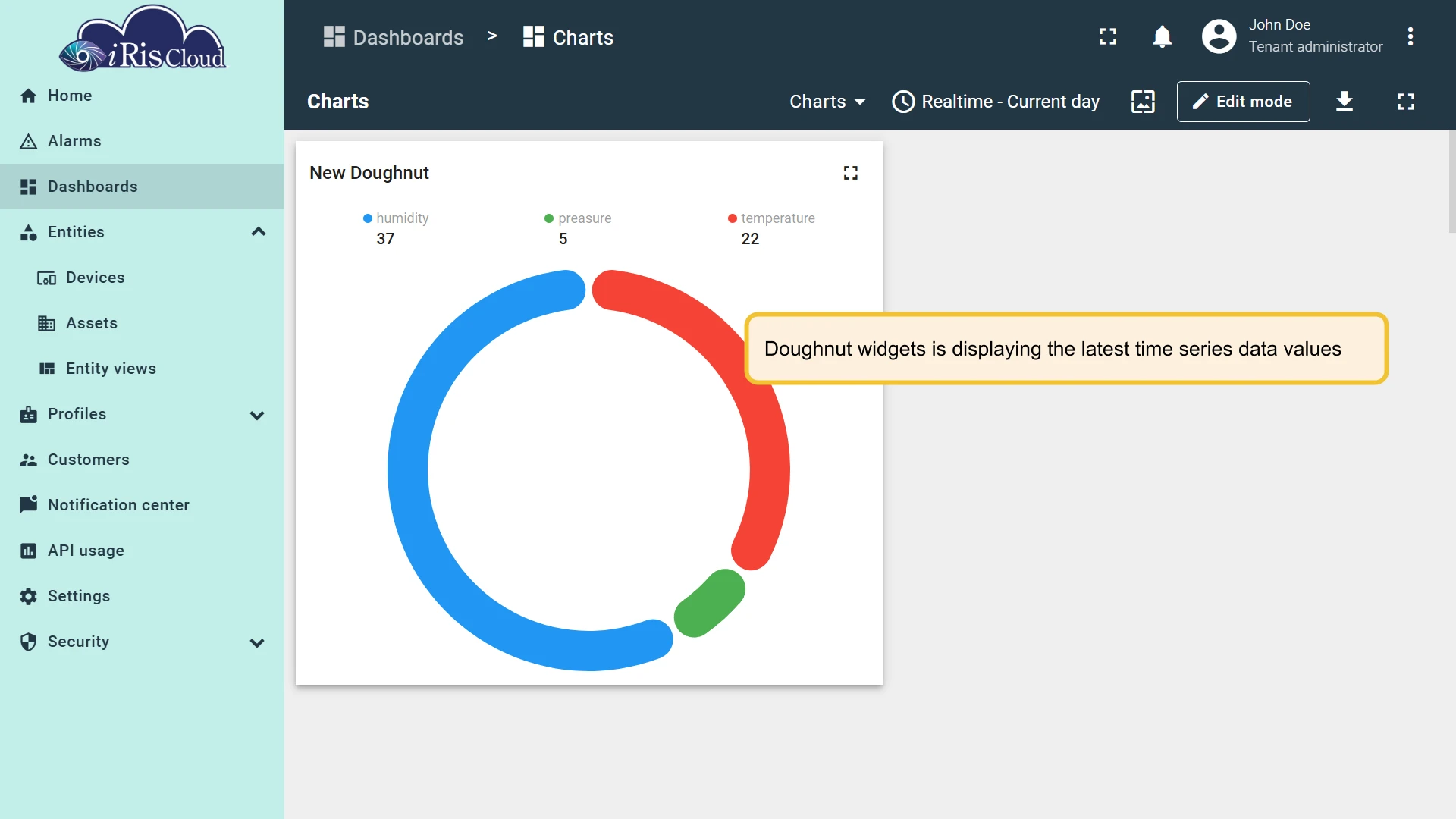The image size is (1456, 819).
Task: Toggle fullscreen from the top header
Action: pos(1108,36)
